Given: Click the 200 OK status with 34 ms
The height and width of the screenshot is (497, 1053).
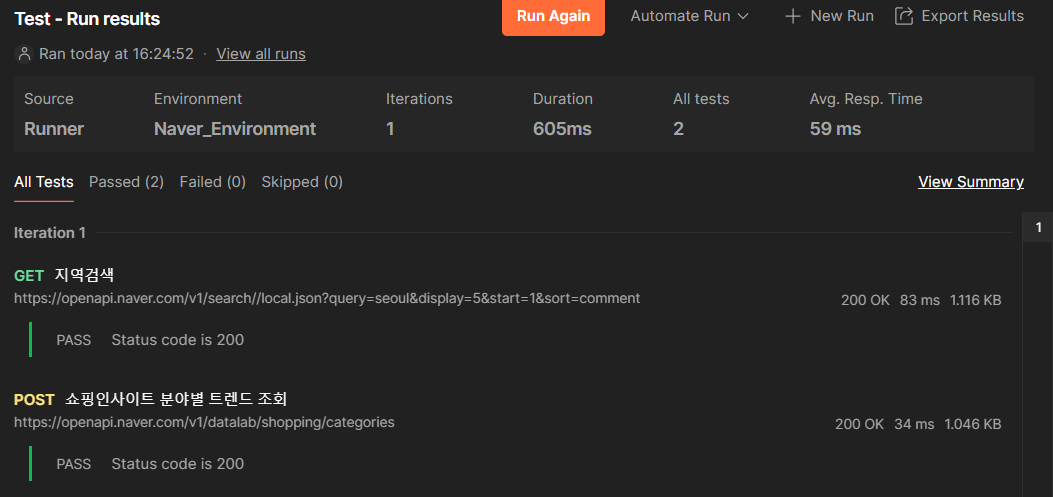Looking at the screenshot, I should 860,424.
